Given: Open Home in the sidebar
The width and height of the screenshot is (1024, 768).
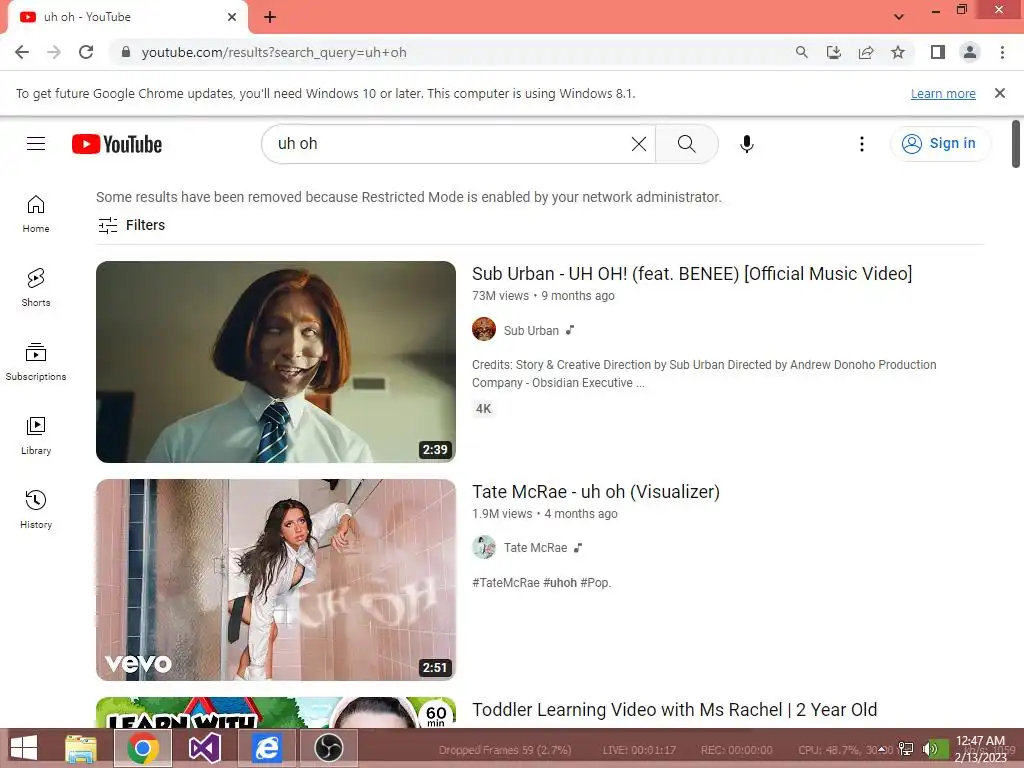Looking at the screenshot, I should coord(36,214).
